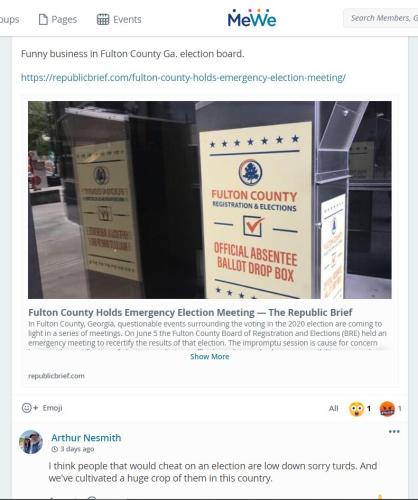Click the Search Members input field

pyautogui.click(x=381, y=18)
